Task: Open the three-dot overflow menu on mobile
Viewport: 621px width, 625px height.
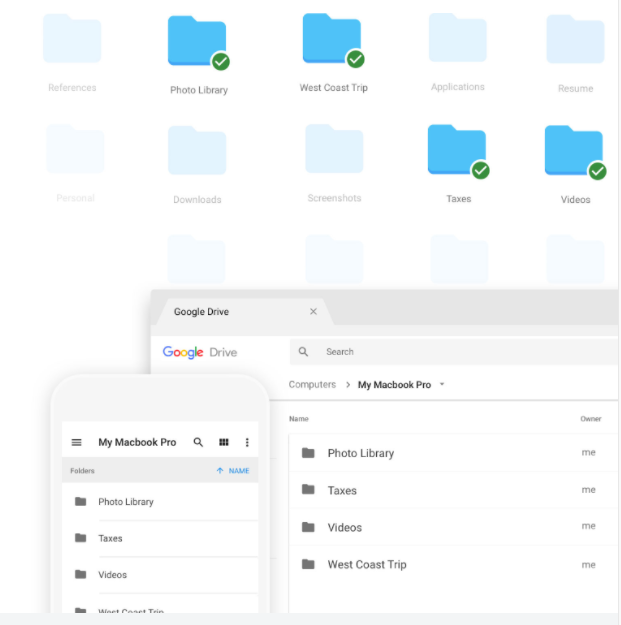Action: (247, 442)
